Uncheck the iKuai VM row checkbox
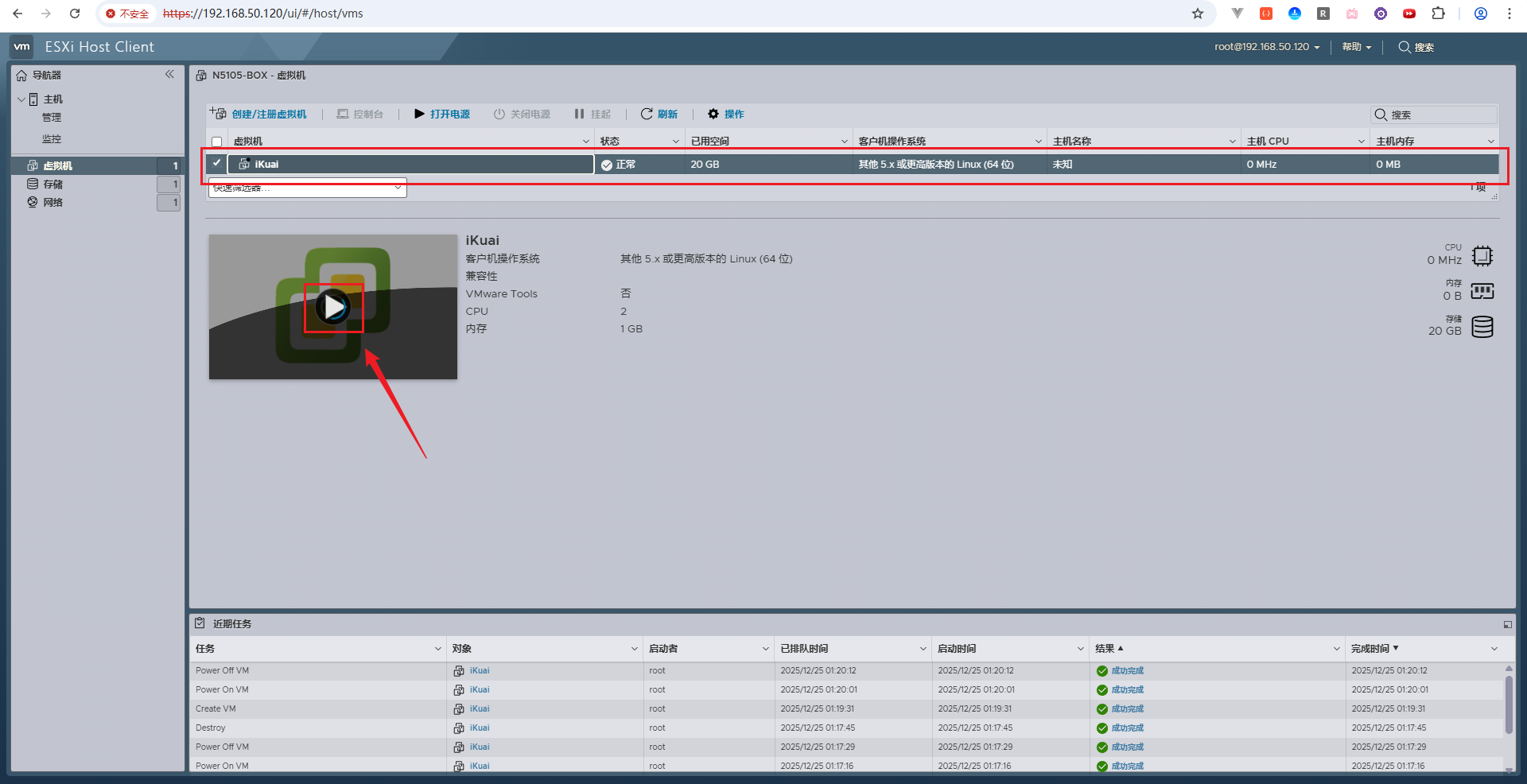Viewport: 1527px width, 784px height. 216,163
